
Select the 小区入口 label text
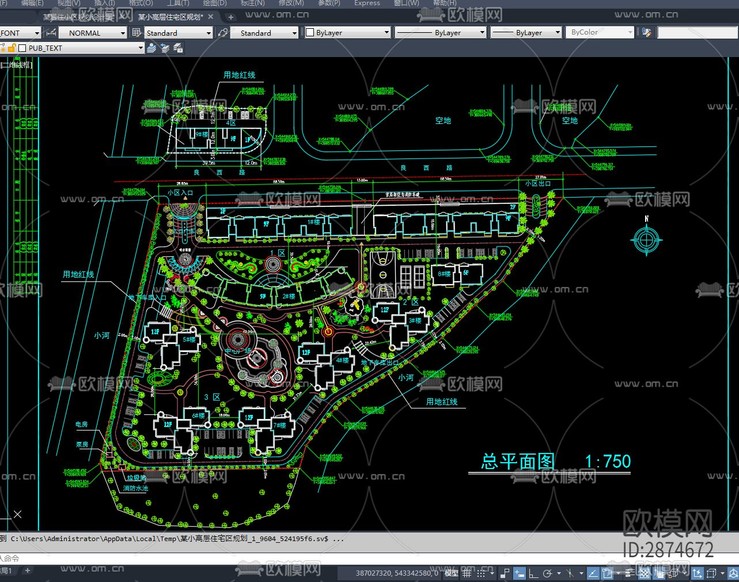[180, 193]
